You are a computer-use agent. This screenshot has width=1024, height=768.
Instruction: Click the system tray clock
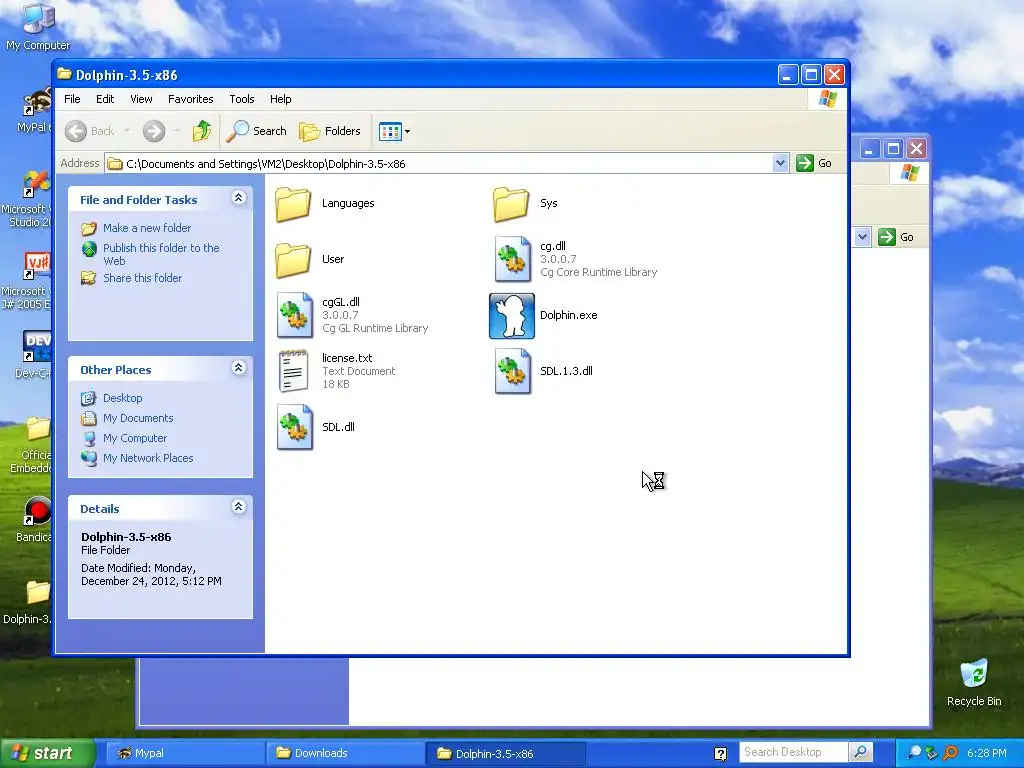click(986, 754)
